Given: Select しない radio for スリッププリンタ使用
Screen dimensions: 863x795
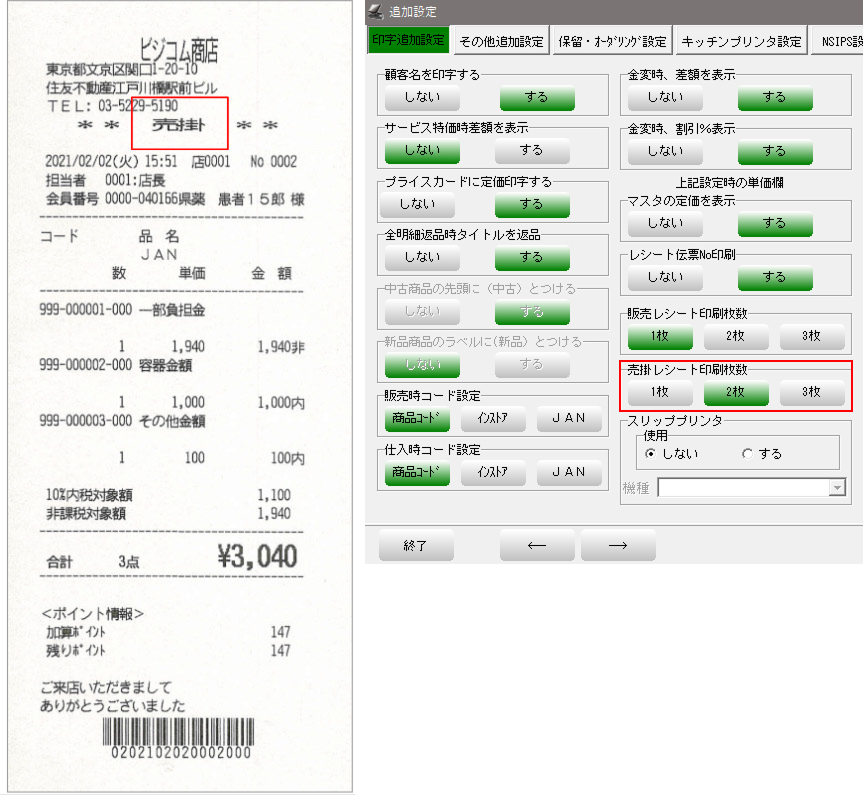Looking at the screenshot, I should coord(652,454).
